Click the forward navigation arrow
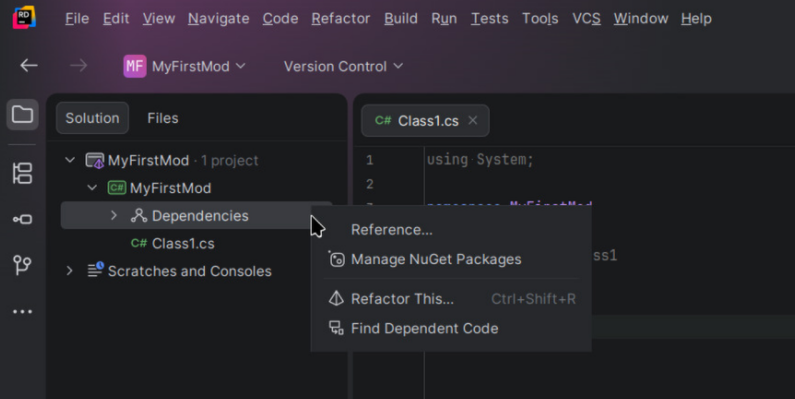This screenshot has width=795, height=399. 78,65
